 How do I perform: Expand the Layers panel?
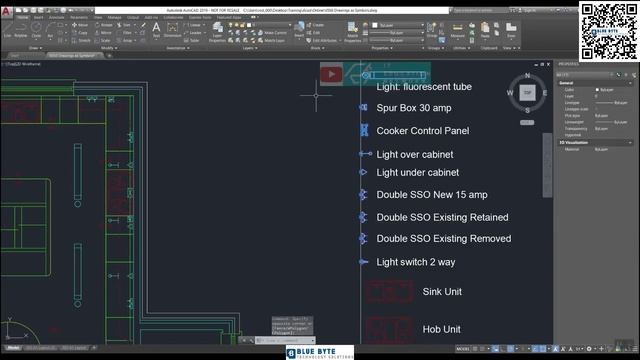[x=250, y=48]
